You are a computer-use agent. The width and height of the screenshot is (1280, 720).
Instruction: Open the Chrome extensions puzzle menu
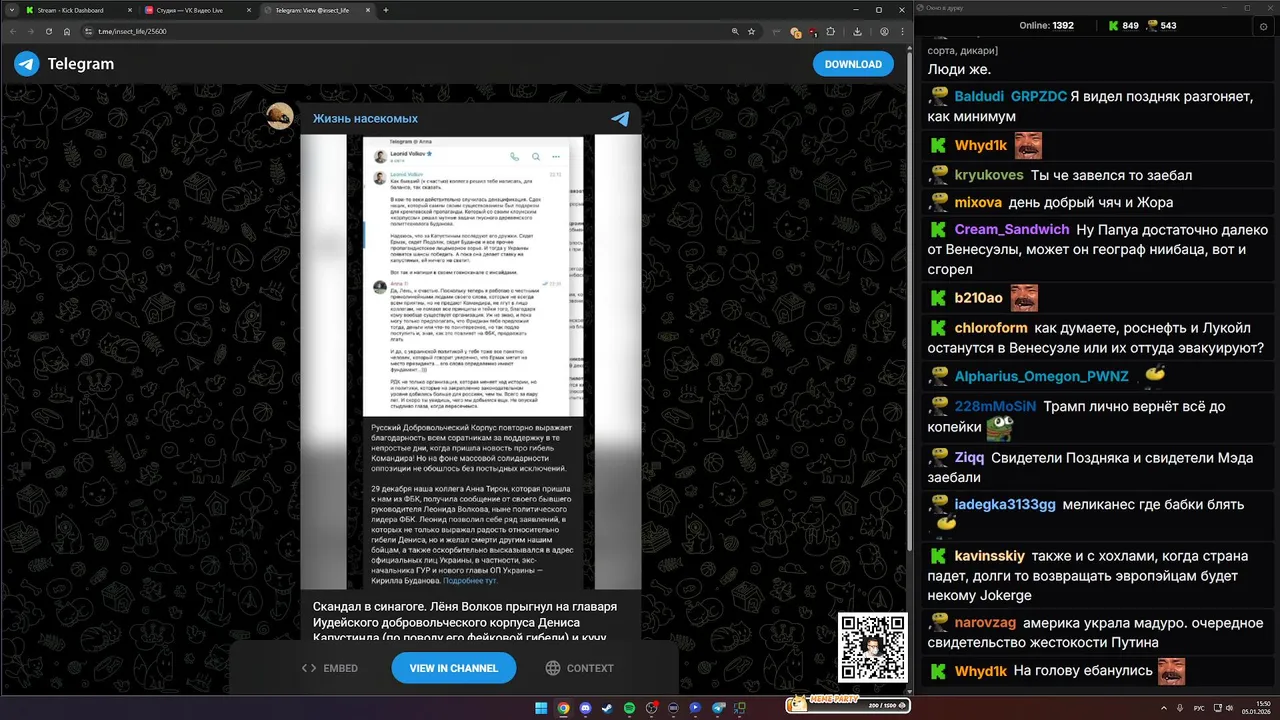point(830,31)
